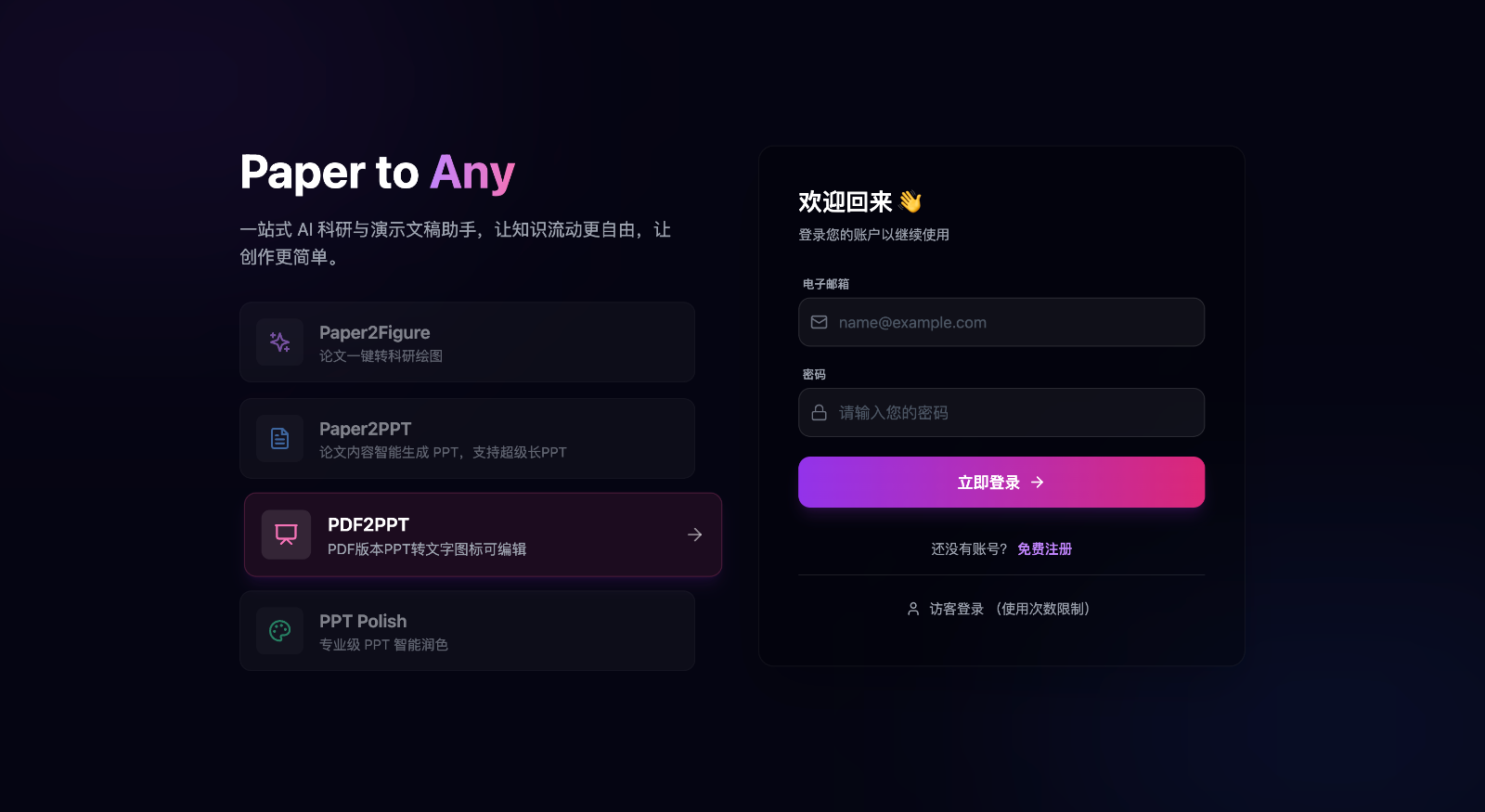Viewport: 1485px width, 812px height.
Task: Select the PPT Polish palette icon
Action: (279, 630)
